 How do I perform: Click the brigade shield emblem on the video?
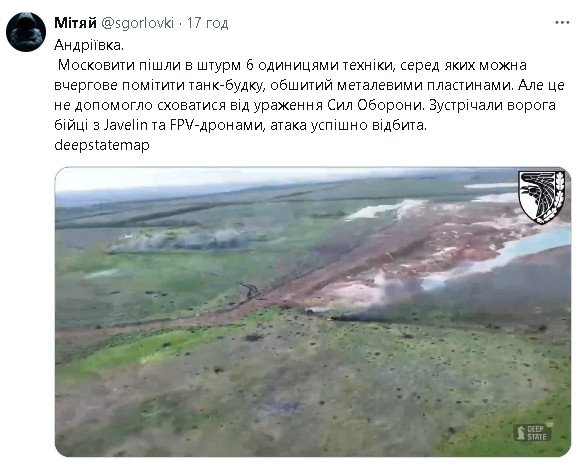[x=542, y=197]
